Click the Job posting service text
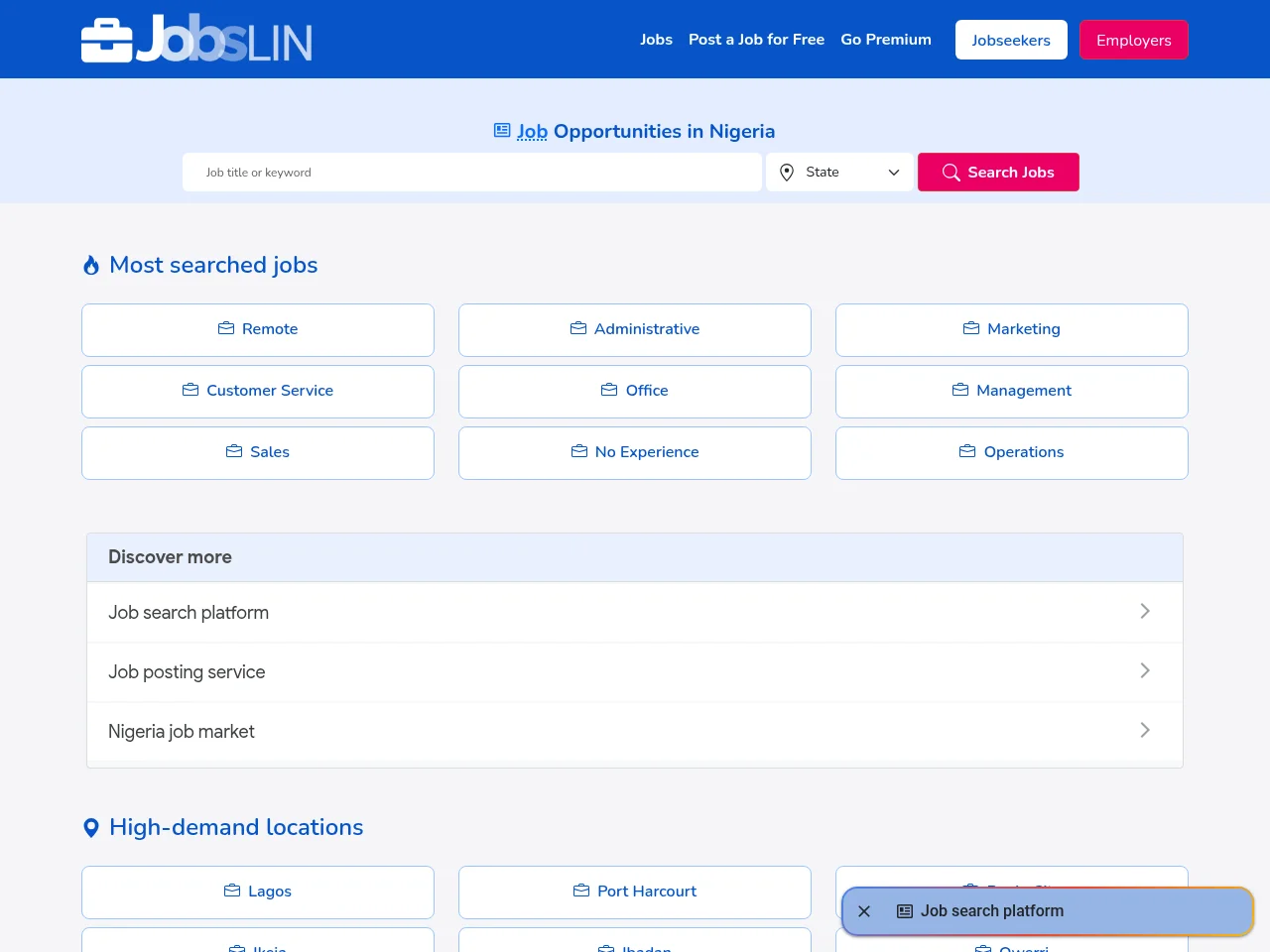The image size is (1270, 952). 187,672
